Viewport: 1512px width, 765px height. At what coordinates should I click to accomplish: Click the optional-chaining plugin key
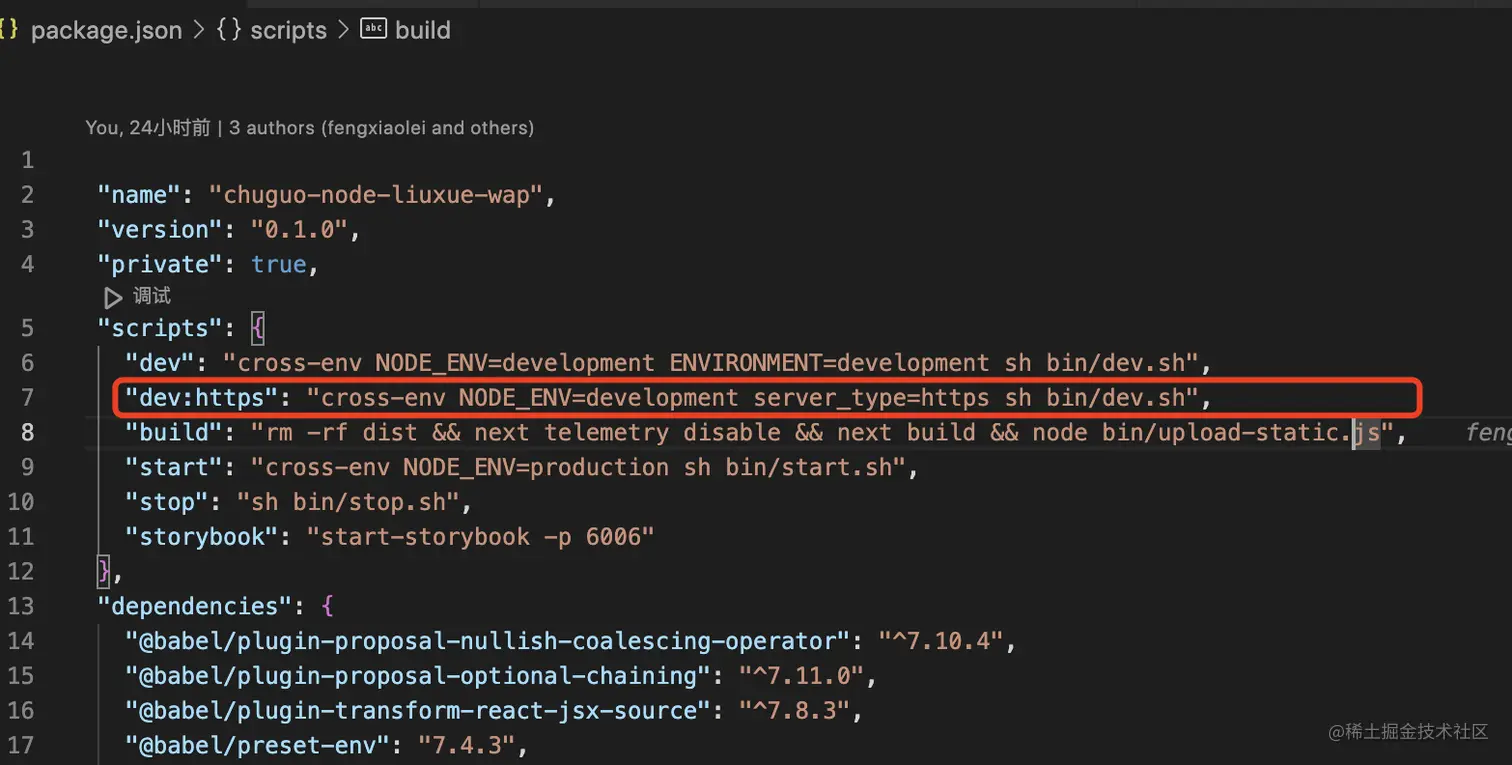coord(417,676)
